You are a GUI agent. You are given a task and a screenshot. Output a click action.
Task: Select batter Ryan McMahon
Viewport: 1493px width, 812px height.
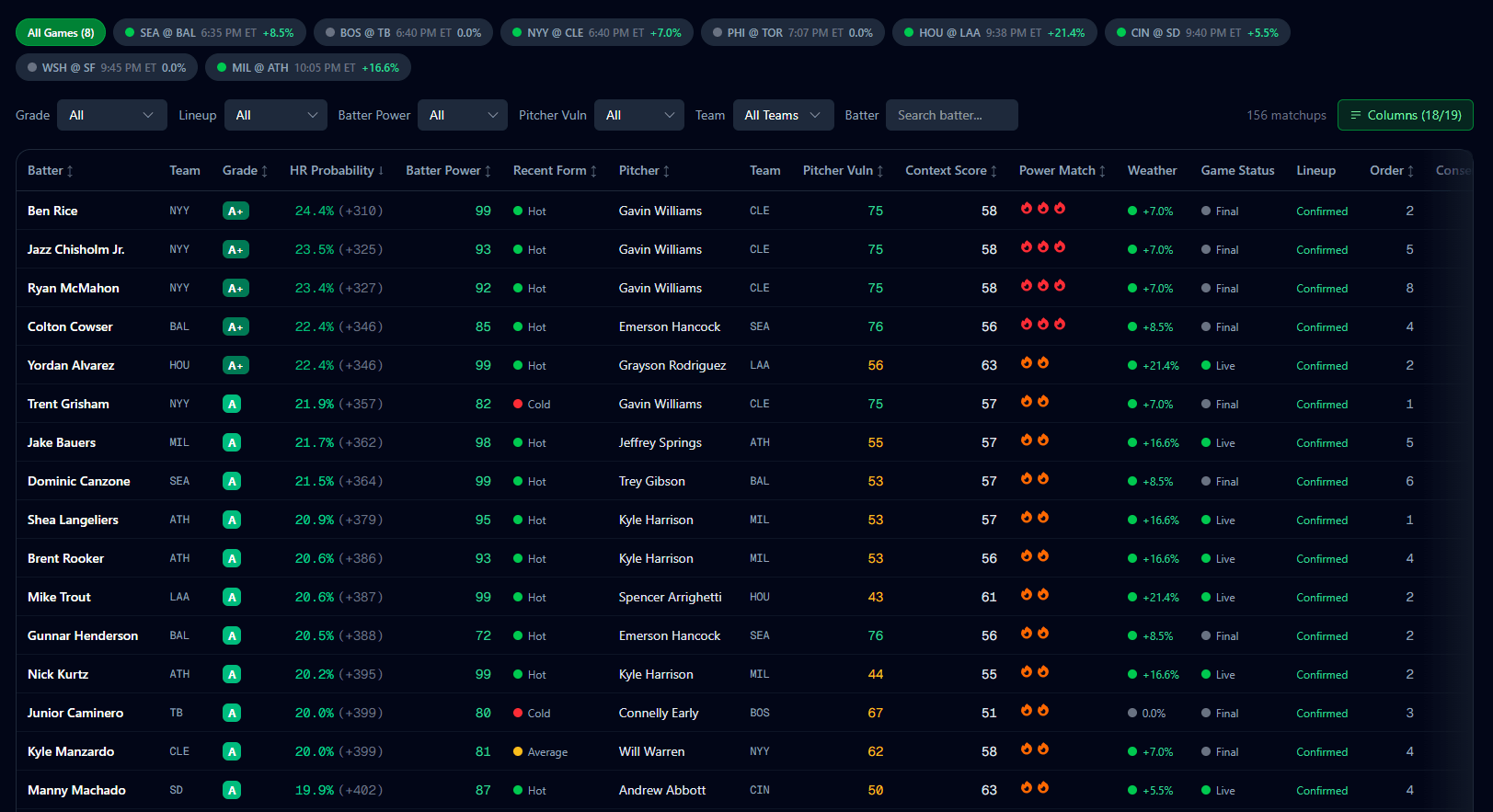74,288
